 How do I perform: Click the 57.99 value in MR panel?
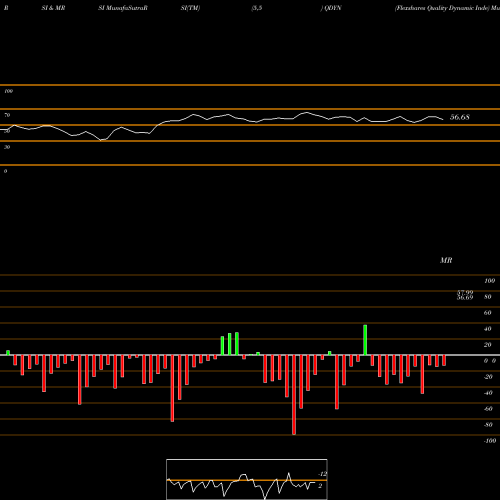click(465, 292)
